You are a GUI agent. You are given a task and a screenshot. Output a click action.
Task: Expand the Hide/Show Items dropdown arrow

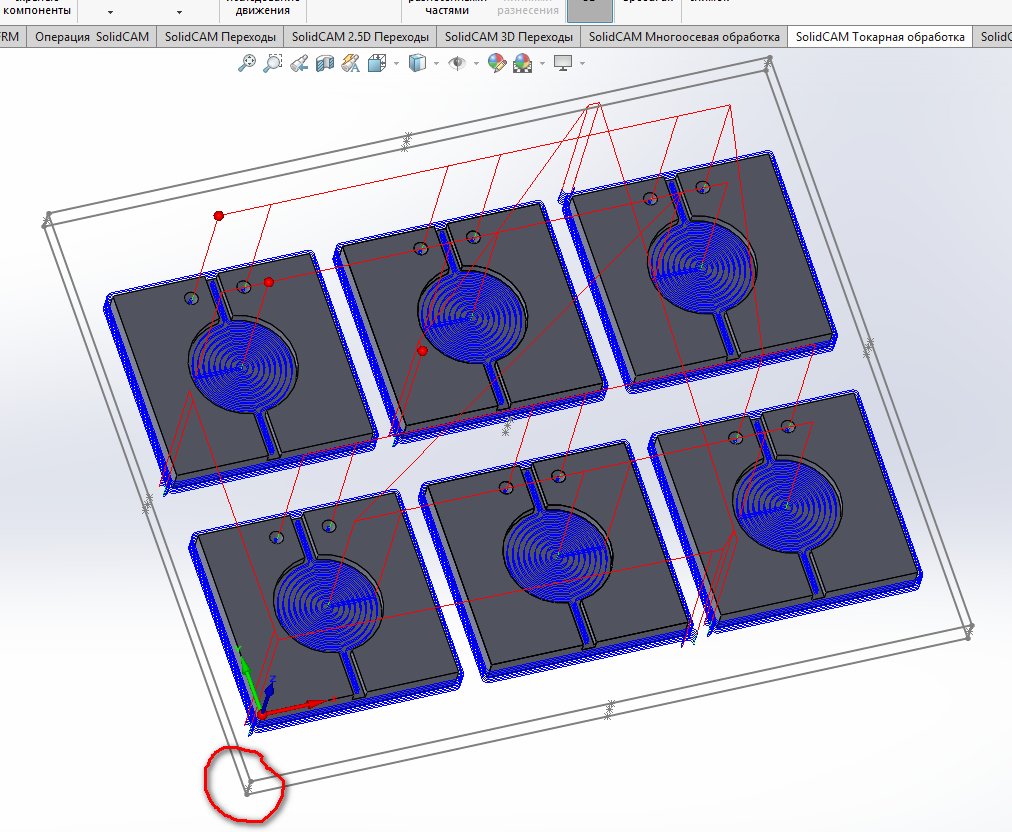coord(476,63)
